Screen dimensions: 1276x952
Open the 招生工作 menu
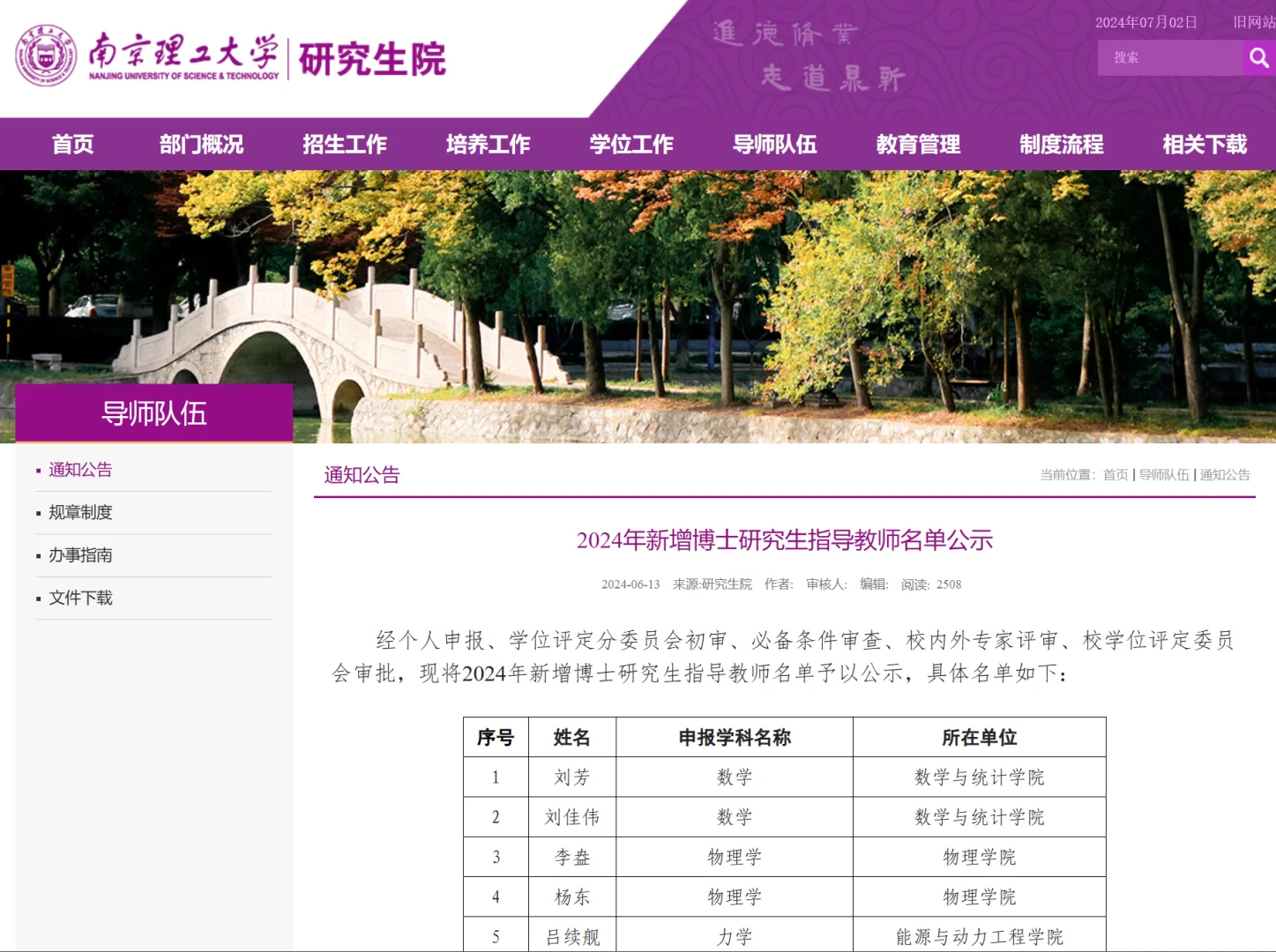pyautogui.click(x=345, y=145)
